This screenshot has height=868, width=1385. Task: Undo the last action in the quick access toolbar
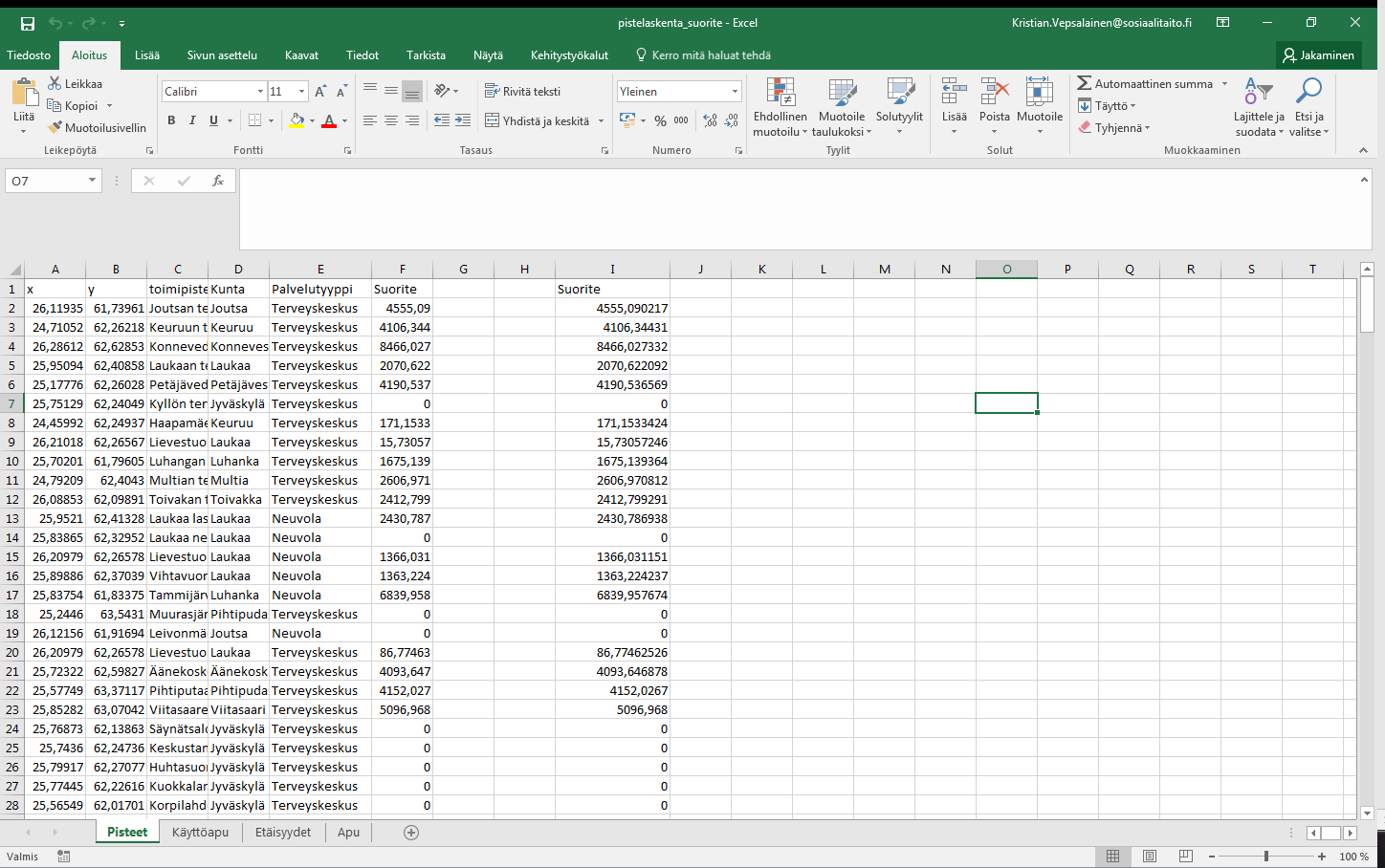[x=55, y=23]
